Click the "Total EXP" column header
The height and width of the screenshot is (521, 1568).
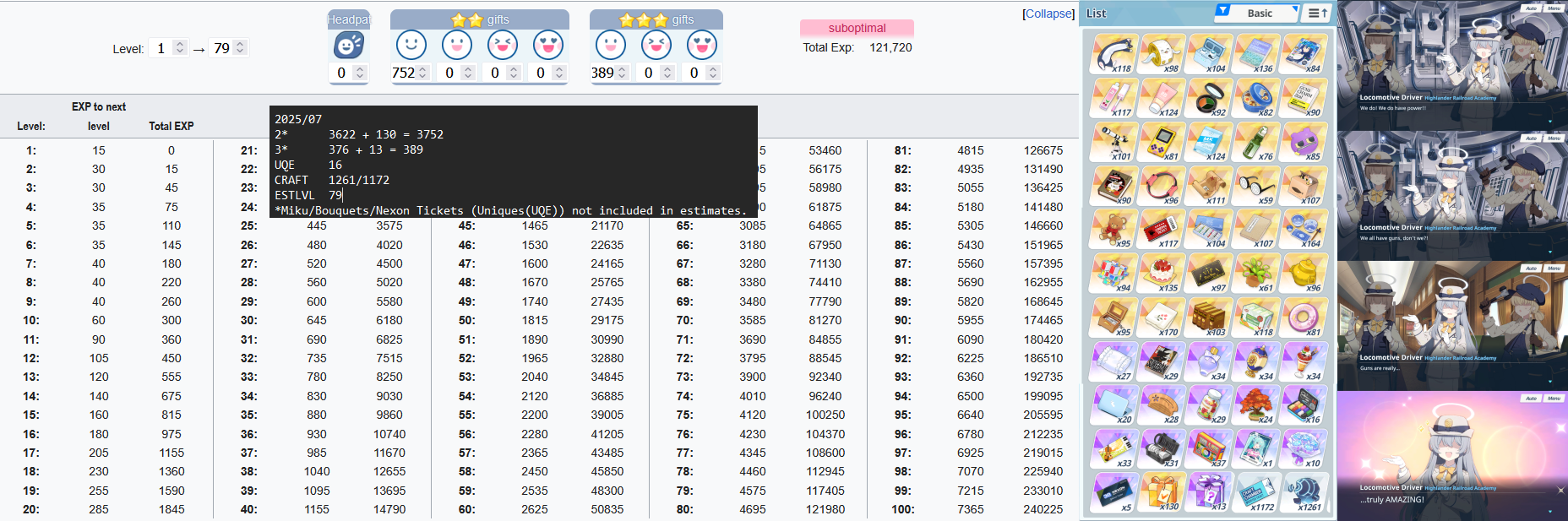pos(171,126)
